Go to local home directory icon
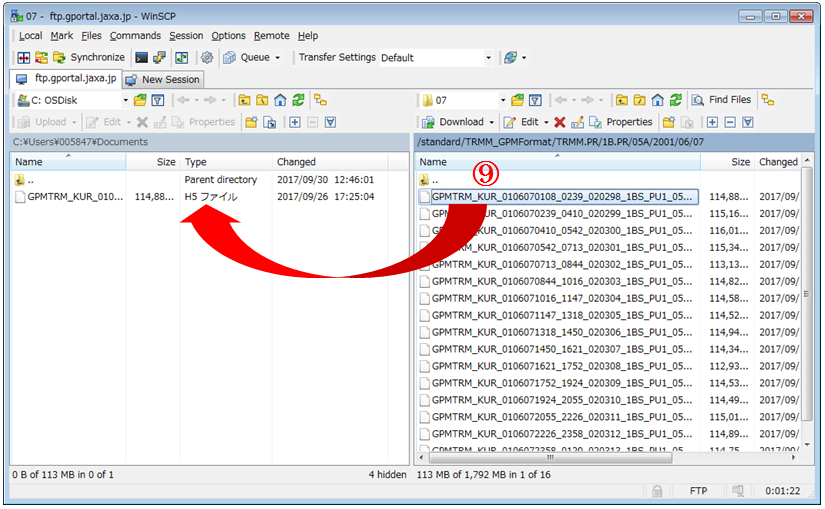Viewport: 825px width, 509px height. pos(280,100)
